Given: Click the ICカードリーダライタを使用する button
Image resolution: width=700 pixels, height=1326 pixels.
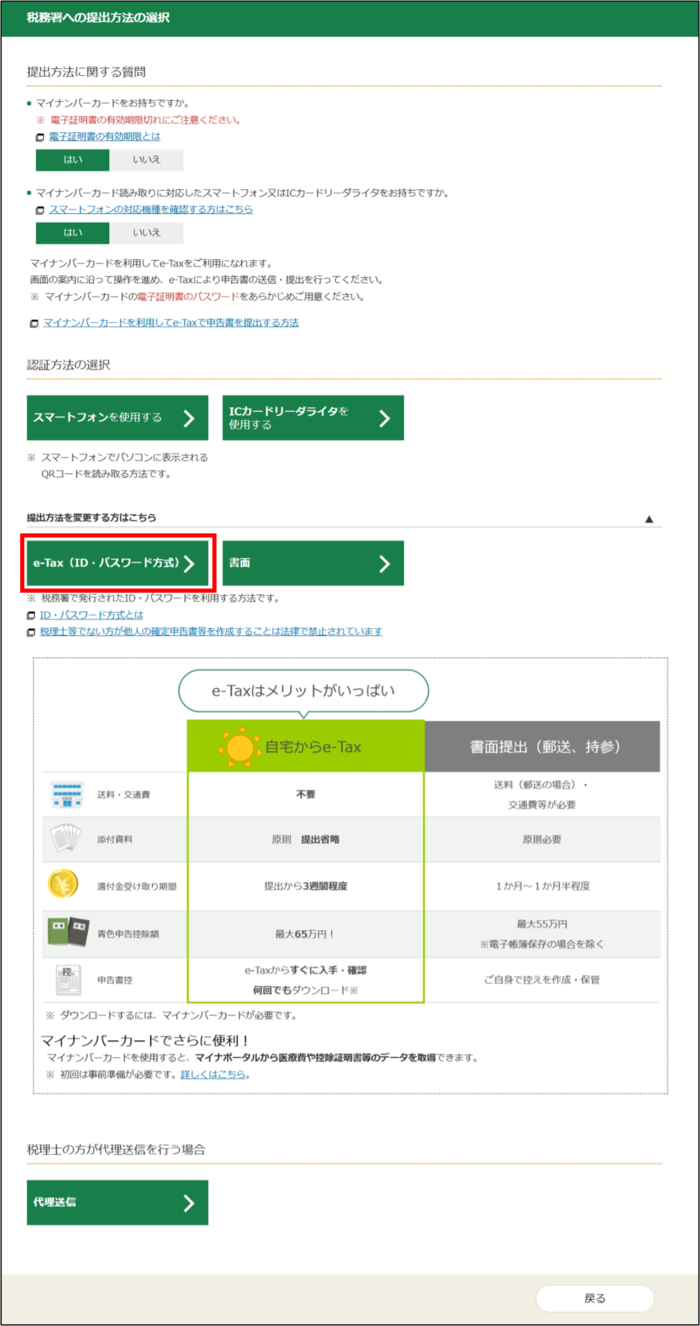Looking at the screenshot, I should click(x=313, y=418).
